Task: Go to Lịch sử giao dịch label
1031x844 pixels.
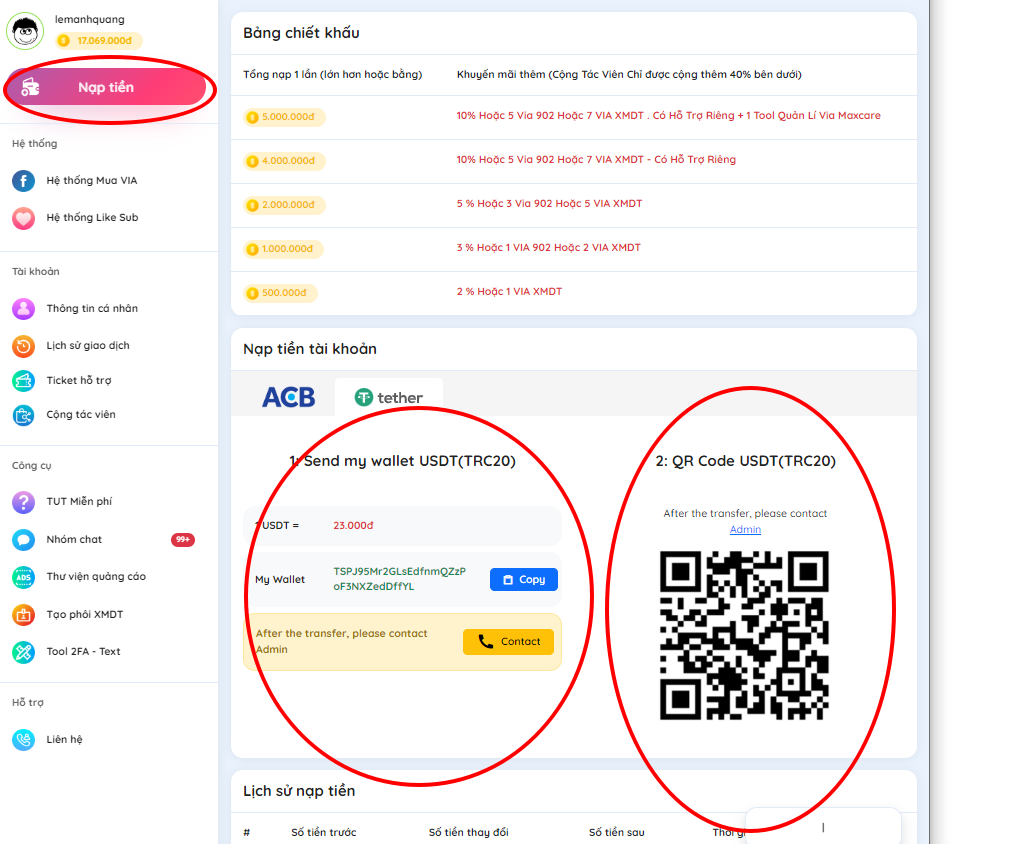Action: pyautogui.click(x=88, y=346)
